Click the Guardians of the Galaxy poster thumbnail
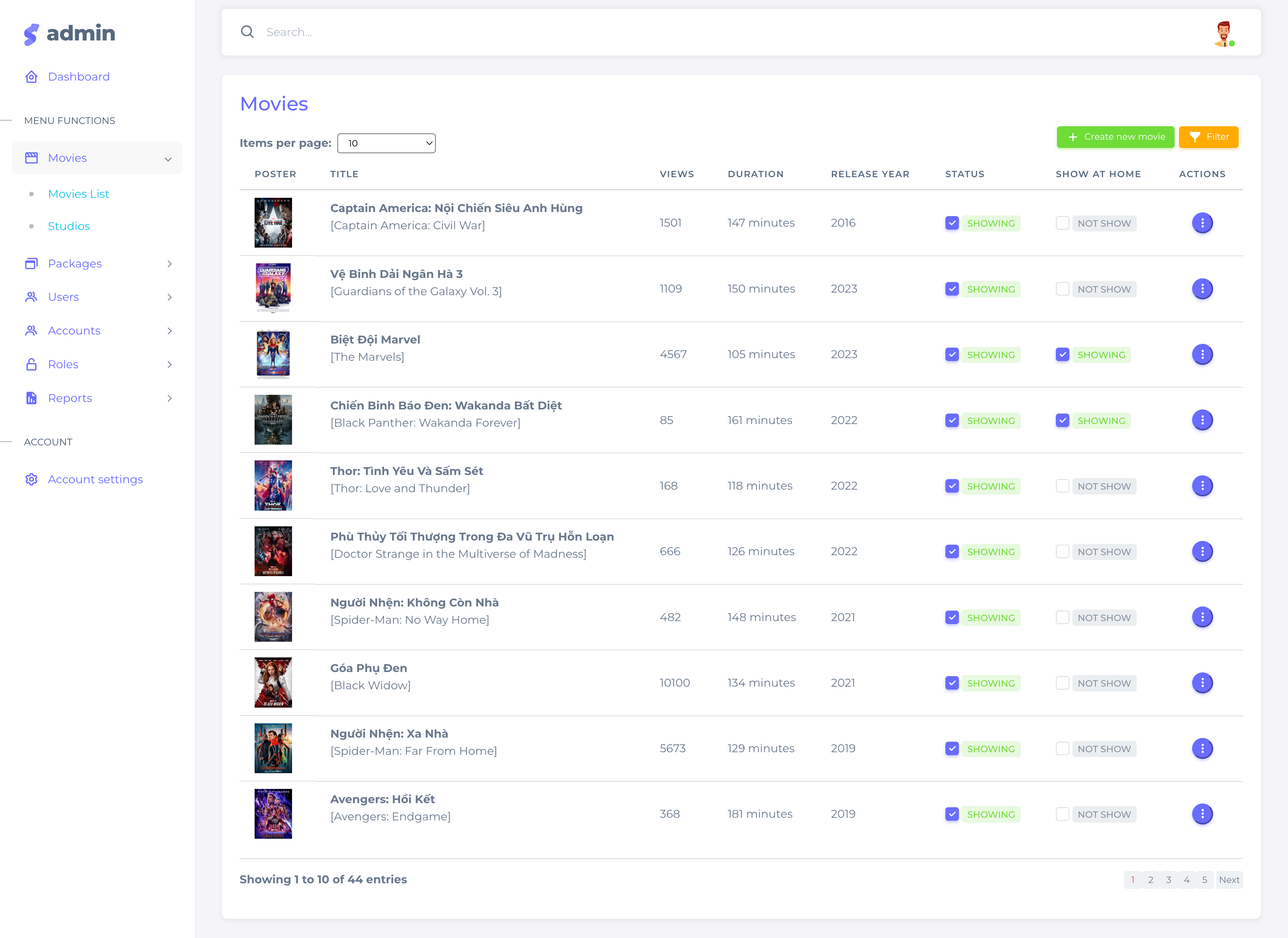1288x938 pixels. click(x=273, y=288)
